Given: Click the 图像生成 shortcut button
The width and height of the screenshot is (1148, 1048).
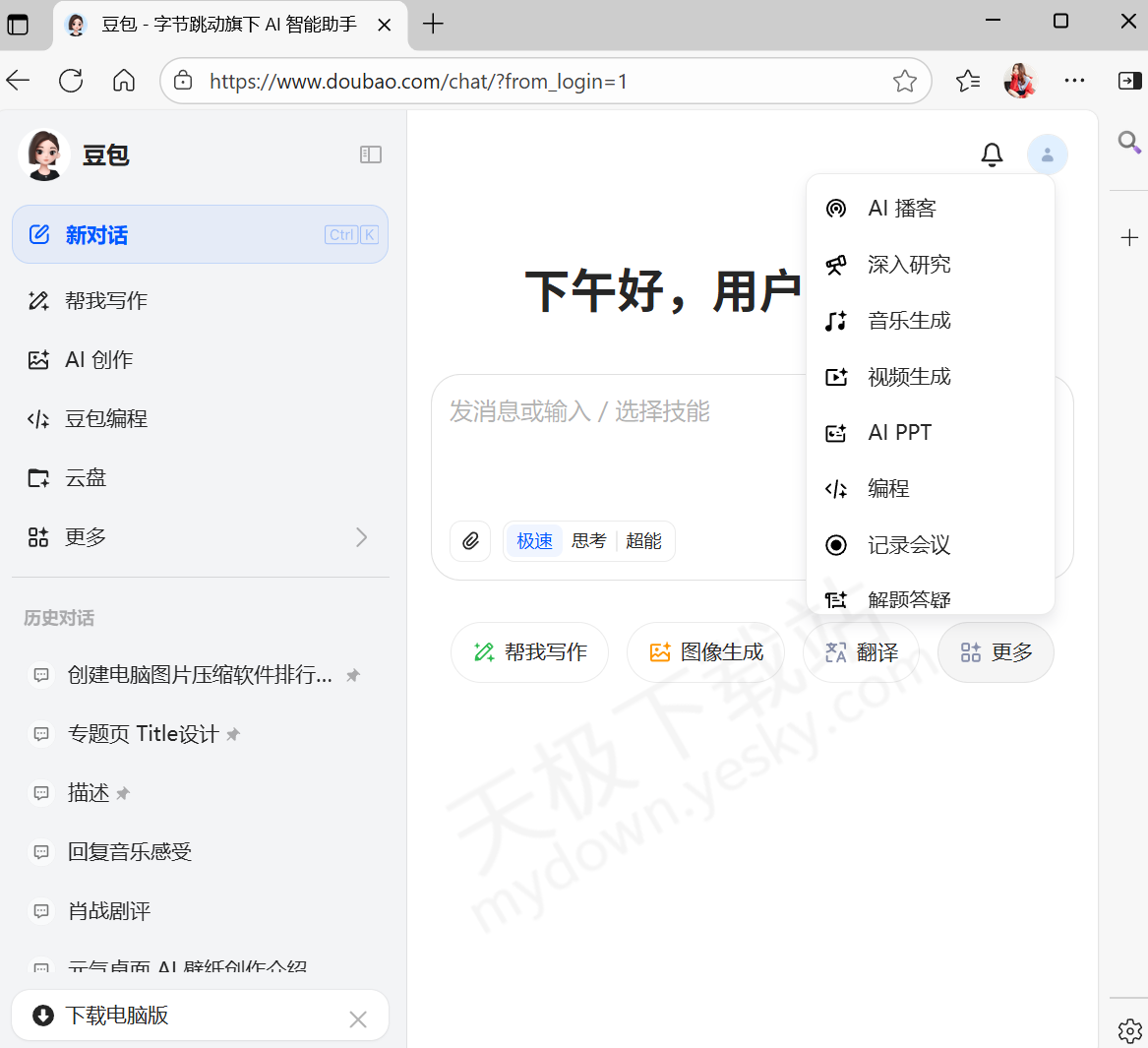Looking at the screenshot, I should pyautogui.click(x=704, y=651).
